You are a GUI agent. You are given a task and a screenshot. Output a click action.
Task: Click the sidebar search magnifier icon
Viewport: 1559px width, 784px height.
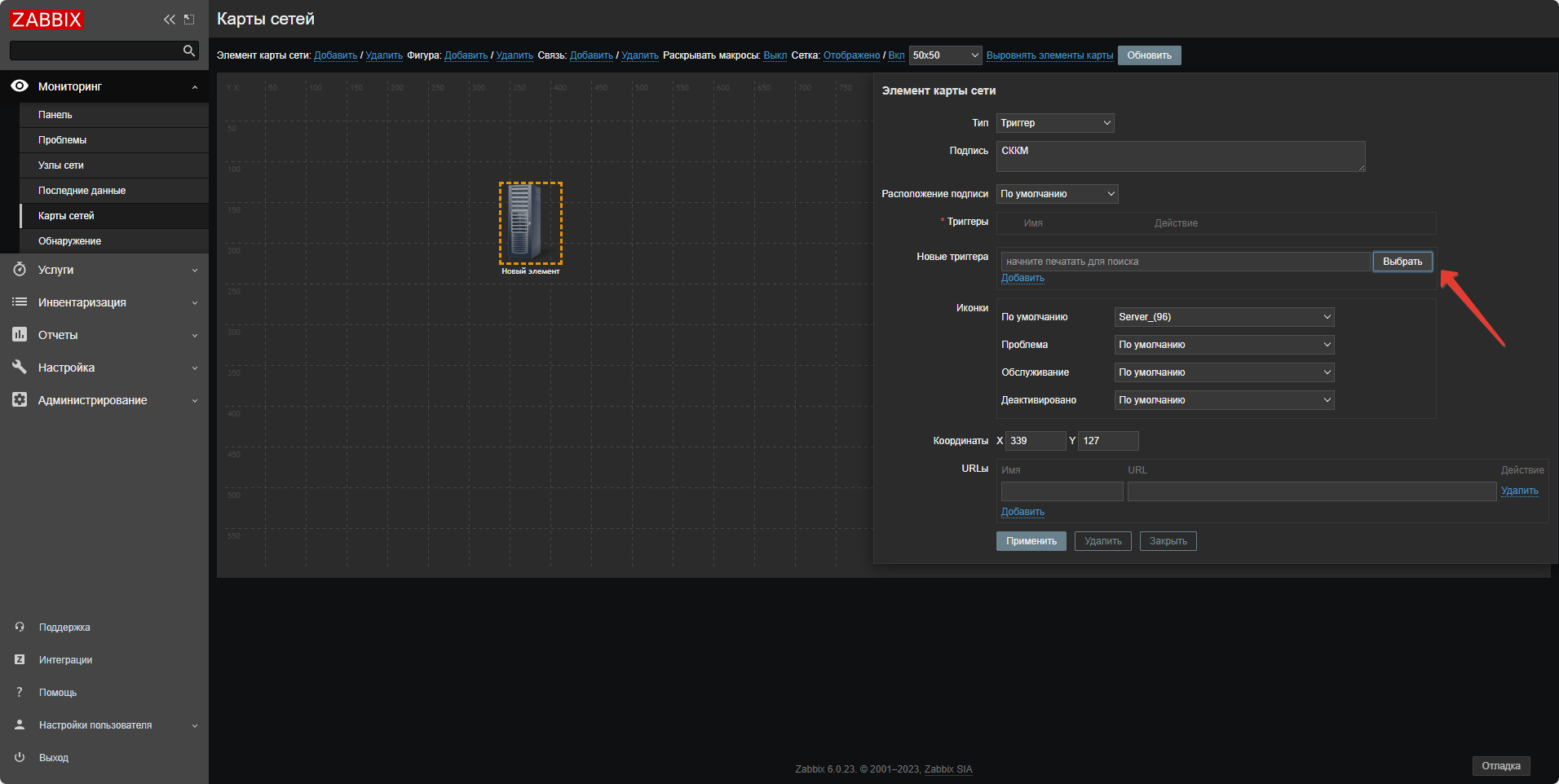point(189,51)
